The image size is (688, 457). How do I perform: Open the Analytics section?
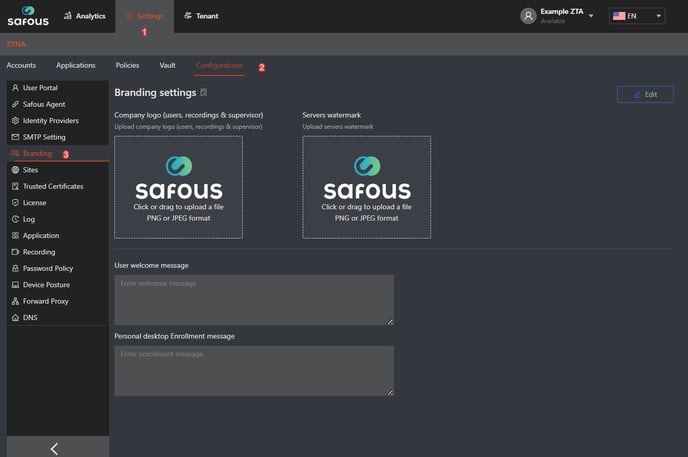(84, 16)
